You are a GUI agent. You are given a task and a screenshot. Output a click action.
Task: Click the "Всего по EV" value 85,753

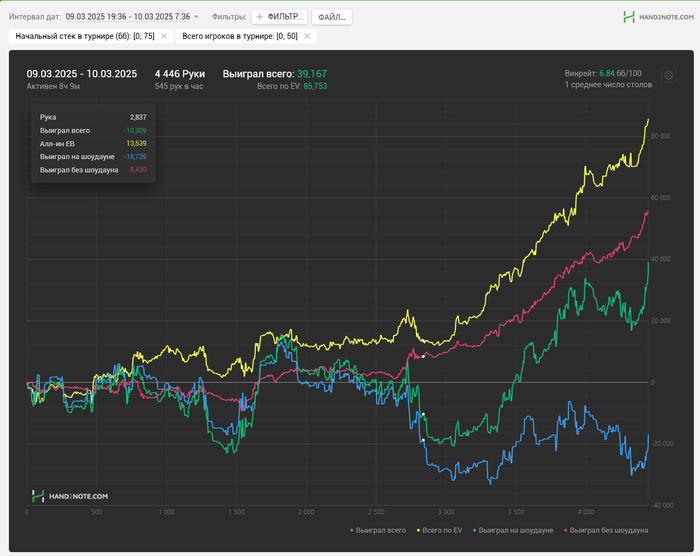click(x=315, y=87)
